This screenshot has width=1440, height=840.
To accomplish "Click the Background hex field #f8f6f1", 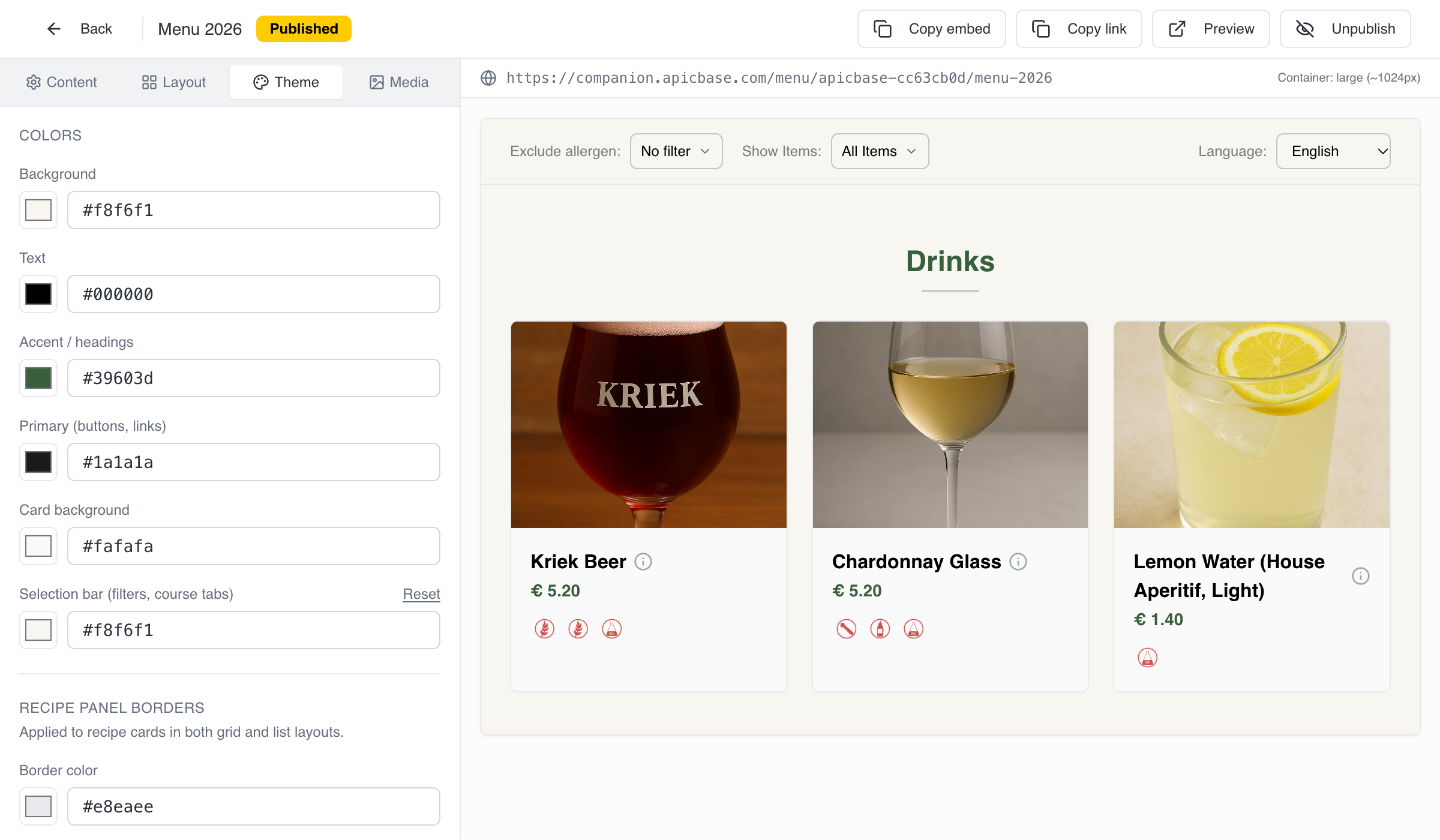I will coord(254,210).
